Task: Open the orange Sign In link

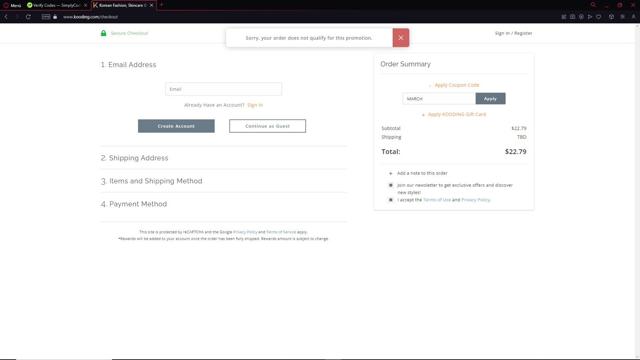Action: [x=255, y=105]
